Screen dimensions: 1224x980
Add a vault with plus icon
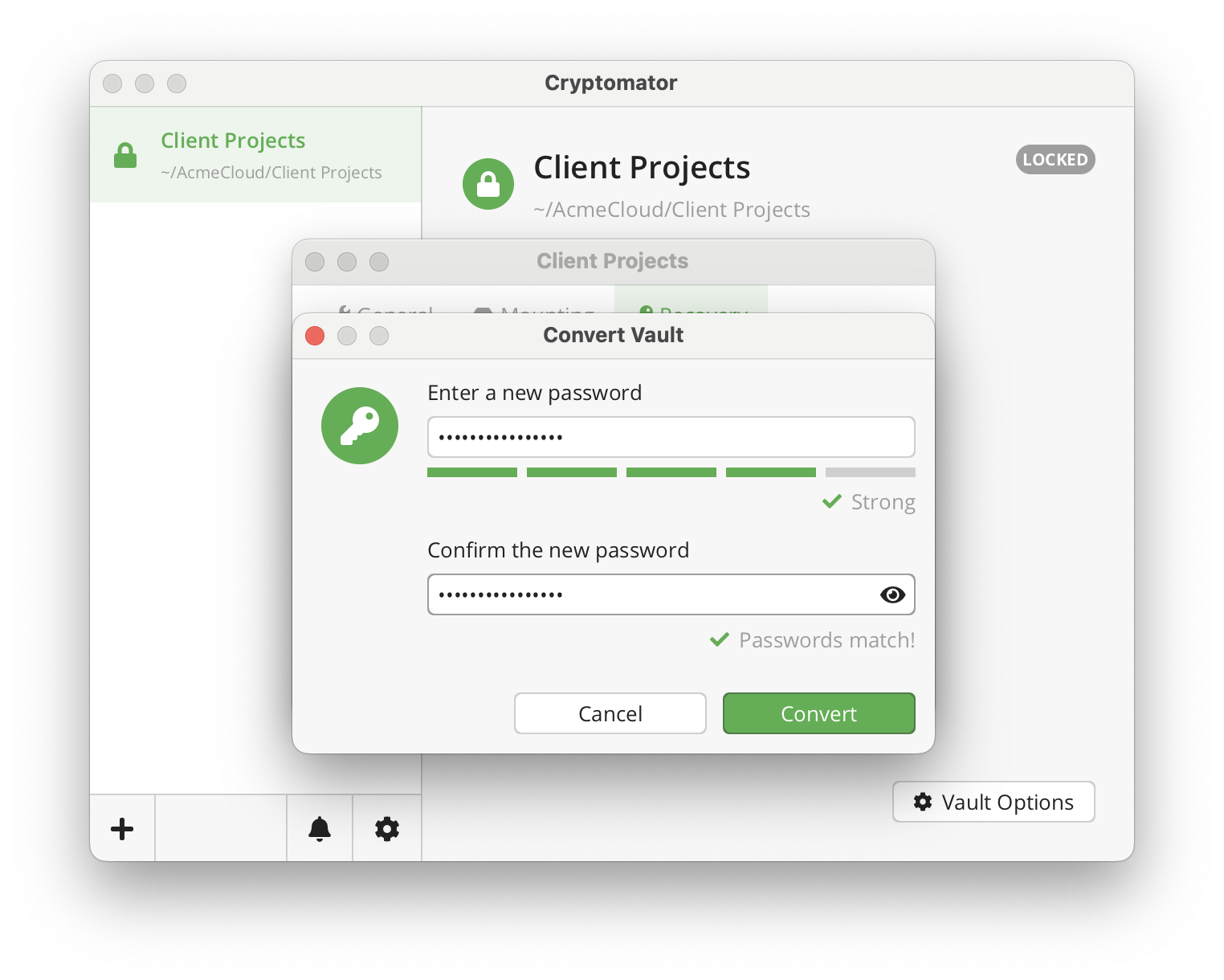(122, 828)
